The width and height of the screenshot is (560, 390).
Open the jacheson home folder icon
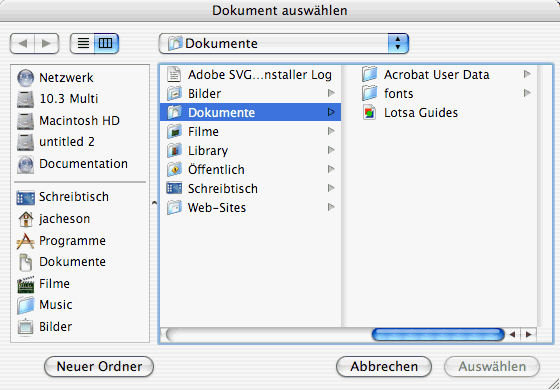[26, 219]
